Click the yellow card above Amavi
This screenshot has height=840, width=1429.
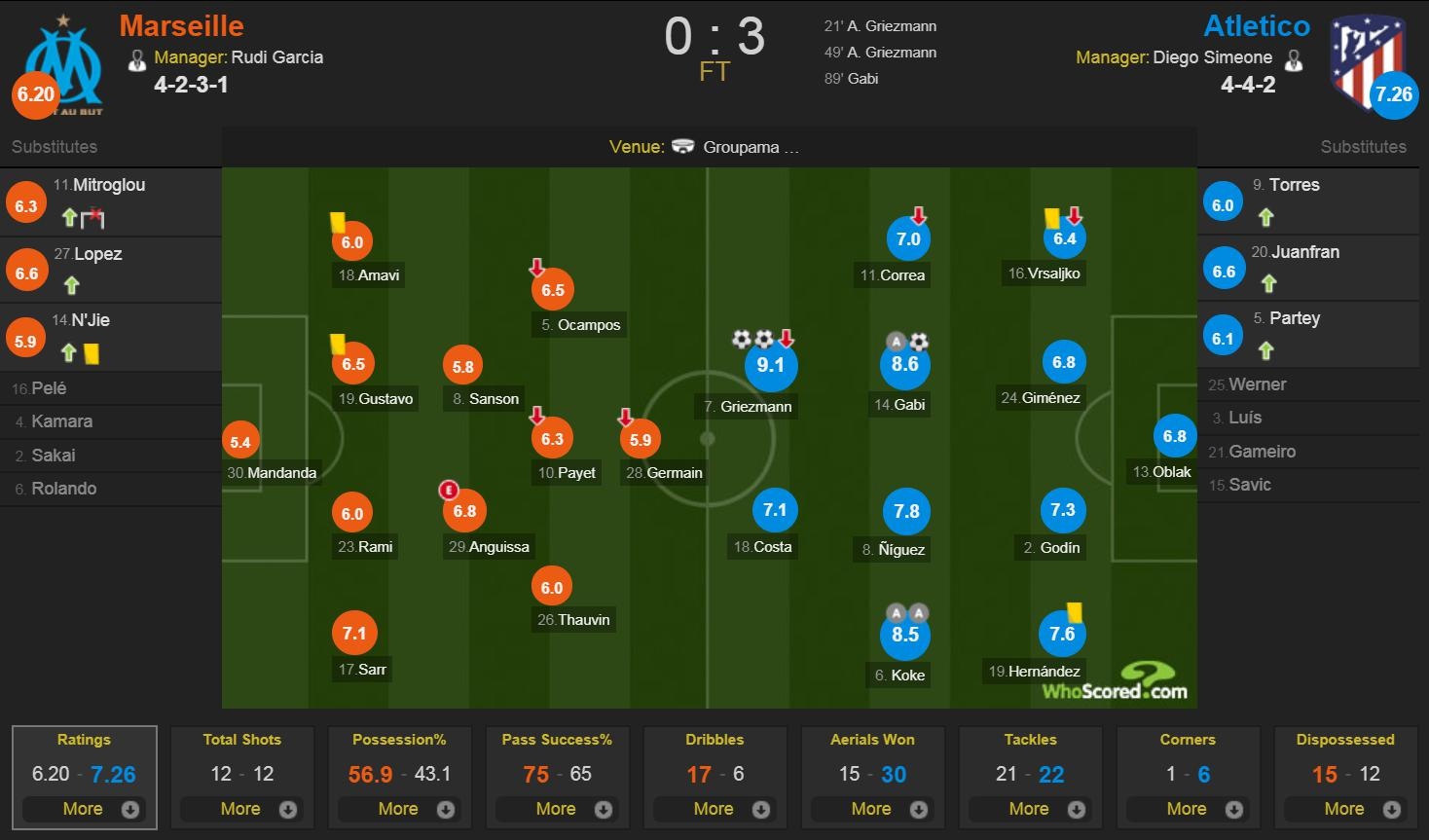point(337,223)
